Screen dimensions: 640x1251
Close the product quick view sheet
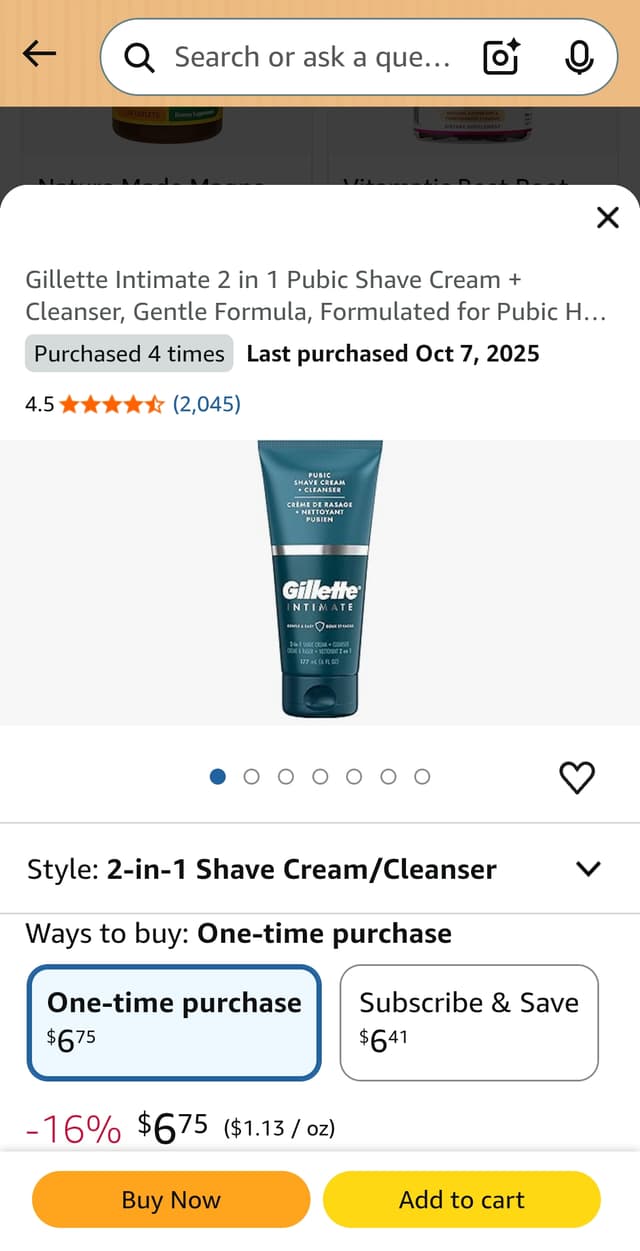607,217
